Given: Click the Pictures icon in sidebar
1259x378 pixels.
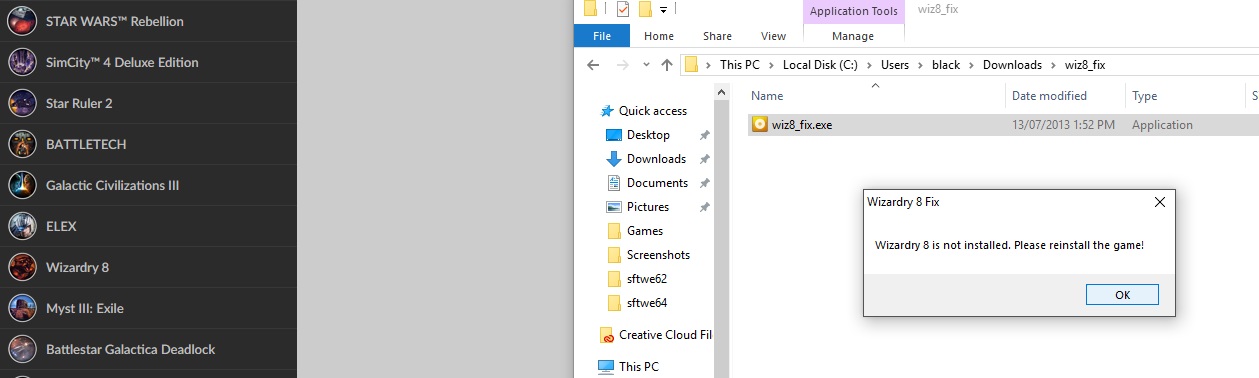Looking at the screenshot, I should click(x=614, y=207).
